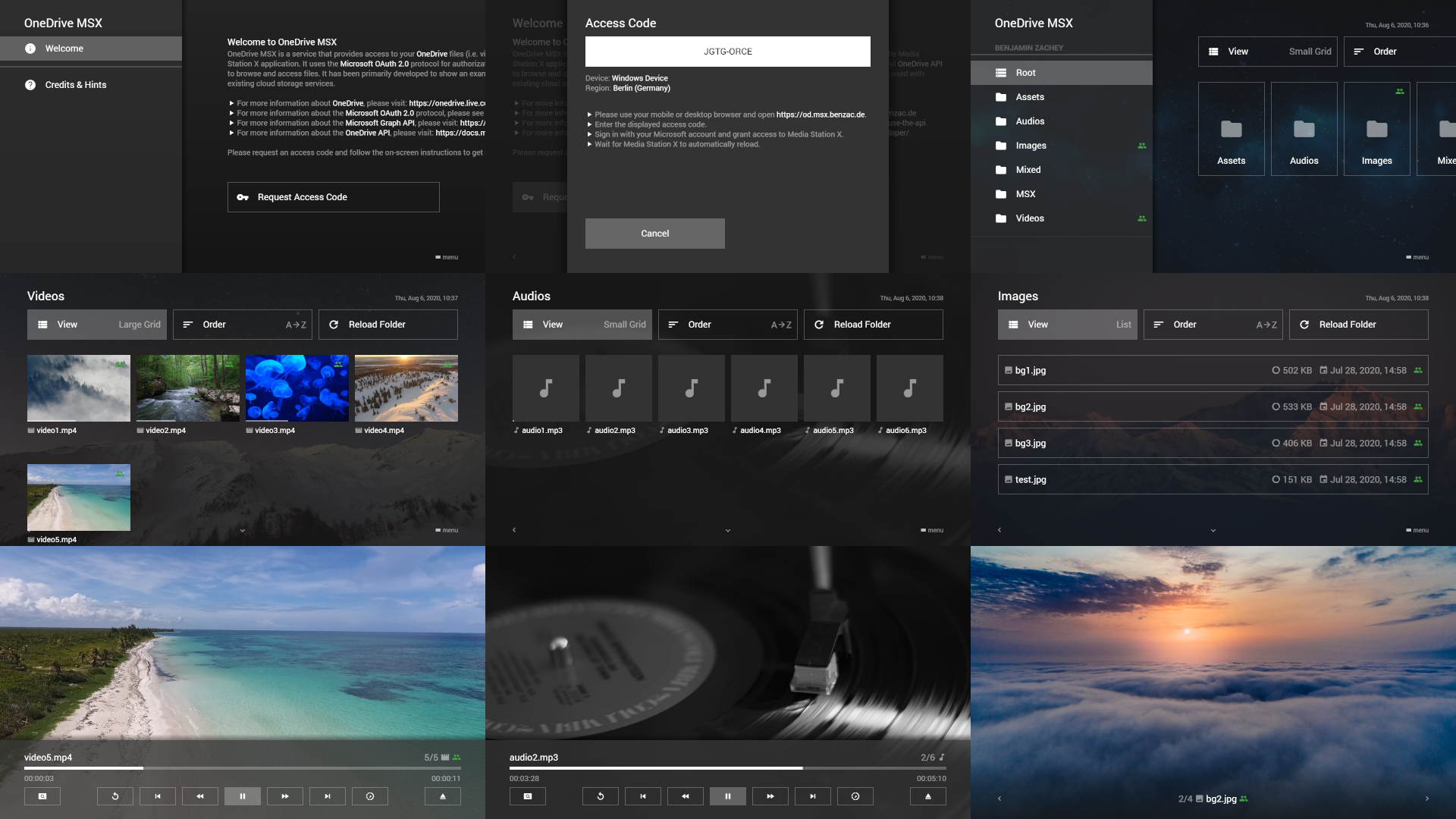1456x819 pixels.
Task: Rewind audio2.mp3 in the audio player
Action: (x=686, y=796)
